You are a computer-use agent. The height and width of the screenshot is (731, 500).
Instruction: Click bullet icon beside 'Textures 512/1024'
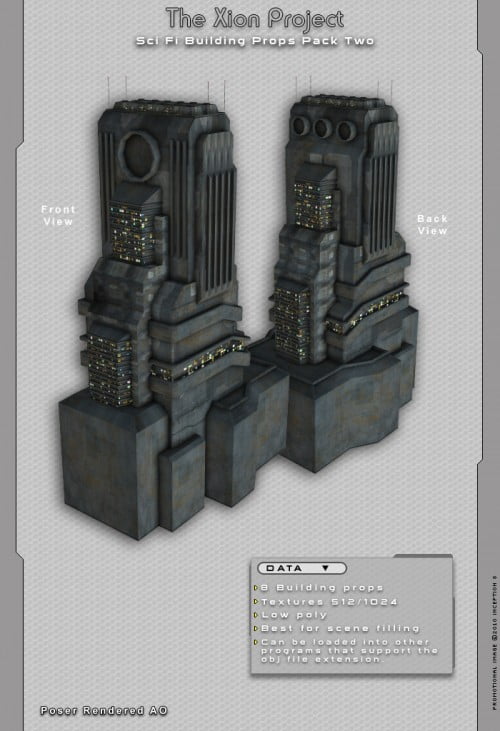pos(256,602)
